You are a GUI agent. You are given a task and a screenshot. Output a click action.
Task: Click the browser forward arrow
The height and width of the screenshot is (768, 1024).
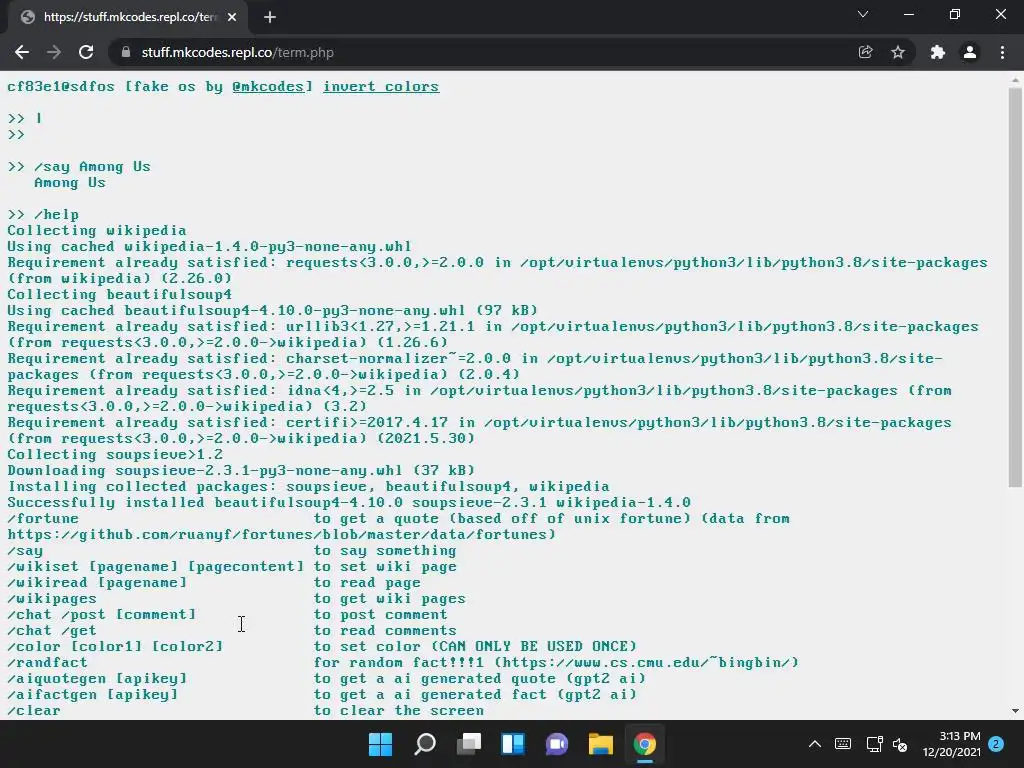[54, 52]
